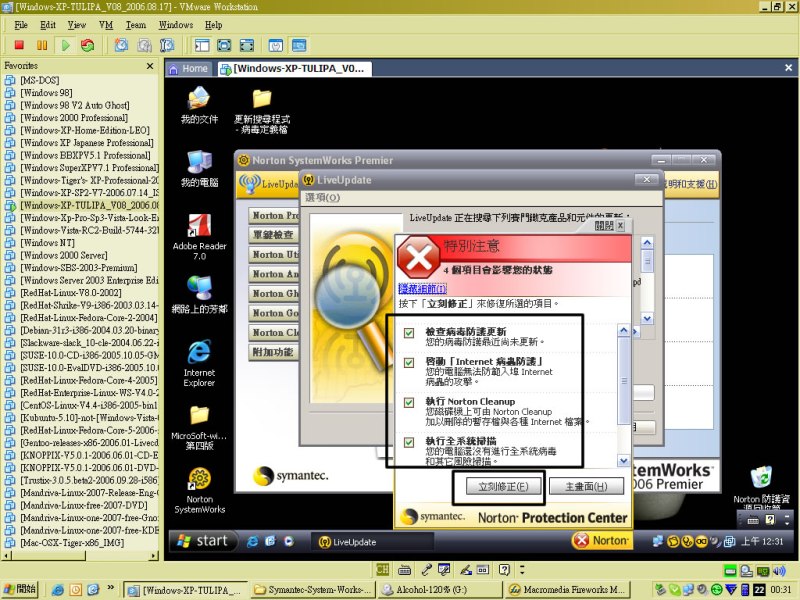The height and width of the screenshot is (600, 800).
Task: Click the VMware Reset icon
Action: point(87,45)
